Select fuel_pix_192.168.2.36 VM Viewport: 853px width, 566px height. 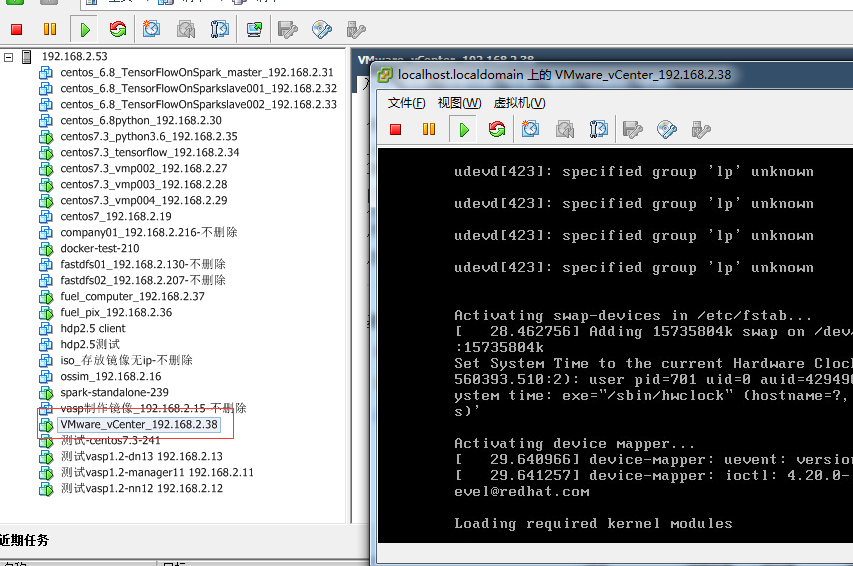click(x=116, y=312)
